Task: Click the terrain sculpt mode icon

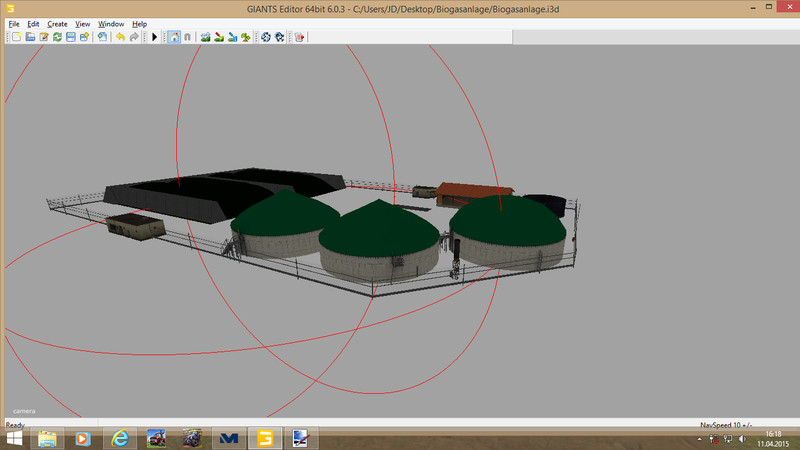Action: pos(205,37)
